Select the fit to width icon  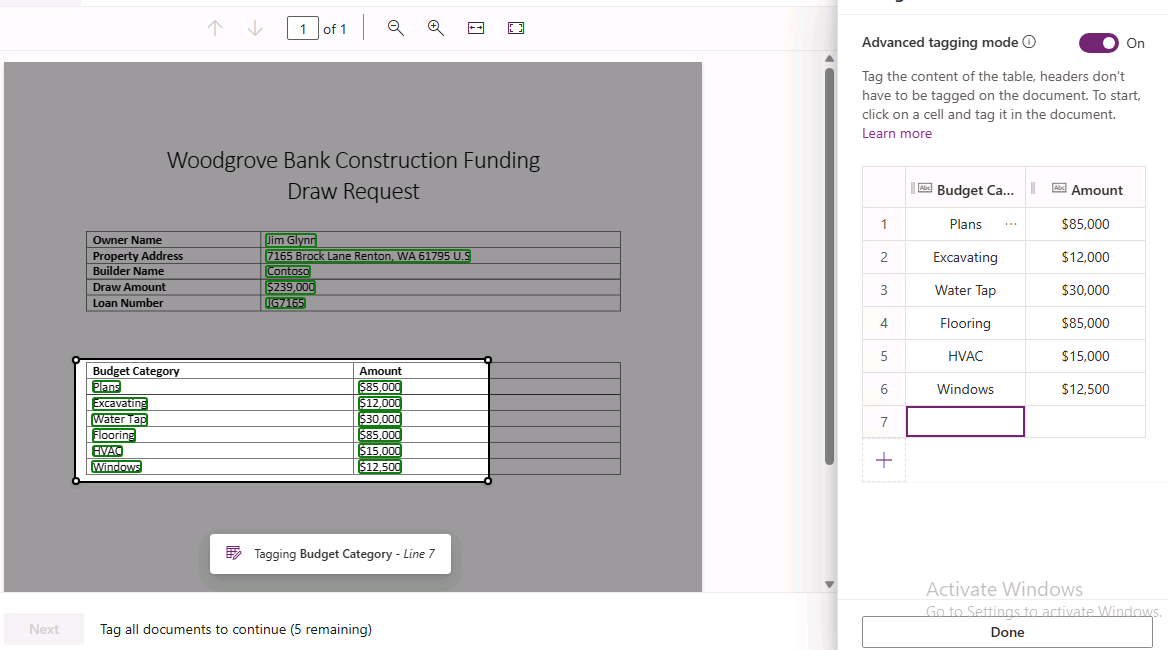(x=476, y=28)
